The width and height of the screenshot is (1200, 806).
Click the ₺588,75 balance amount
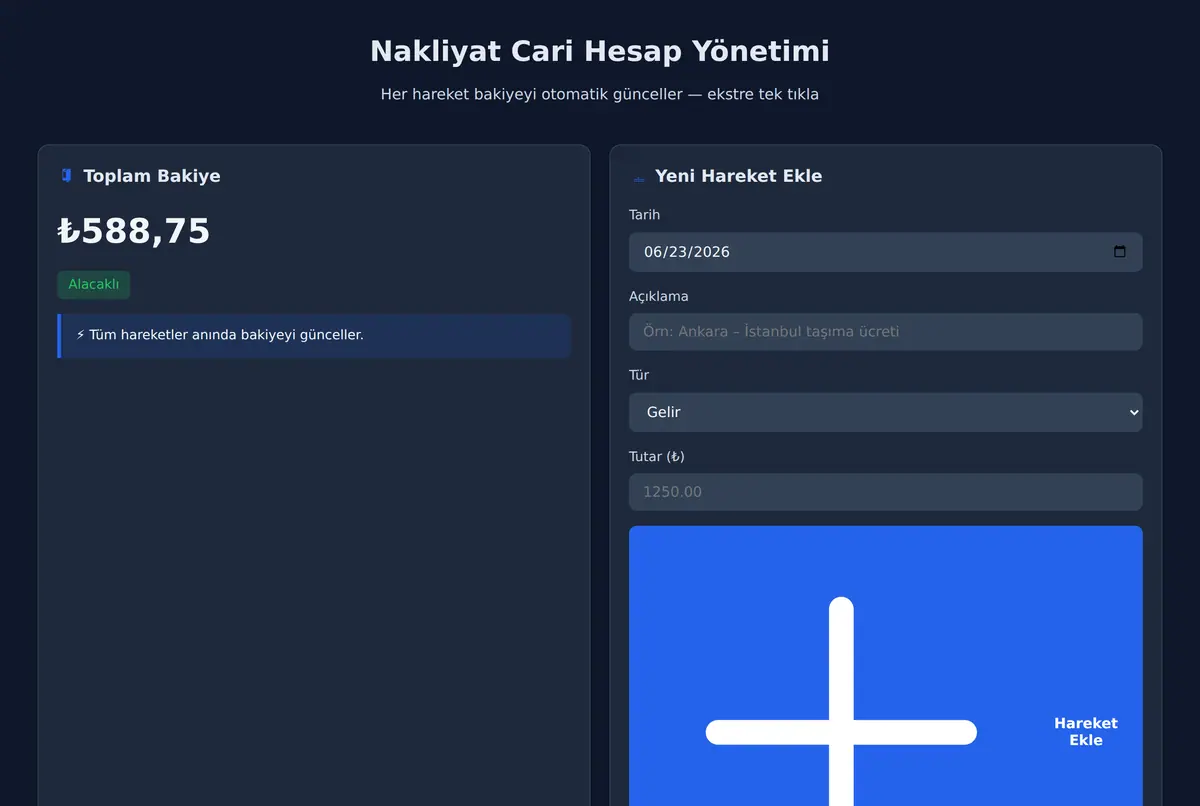coord(134,231)
